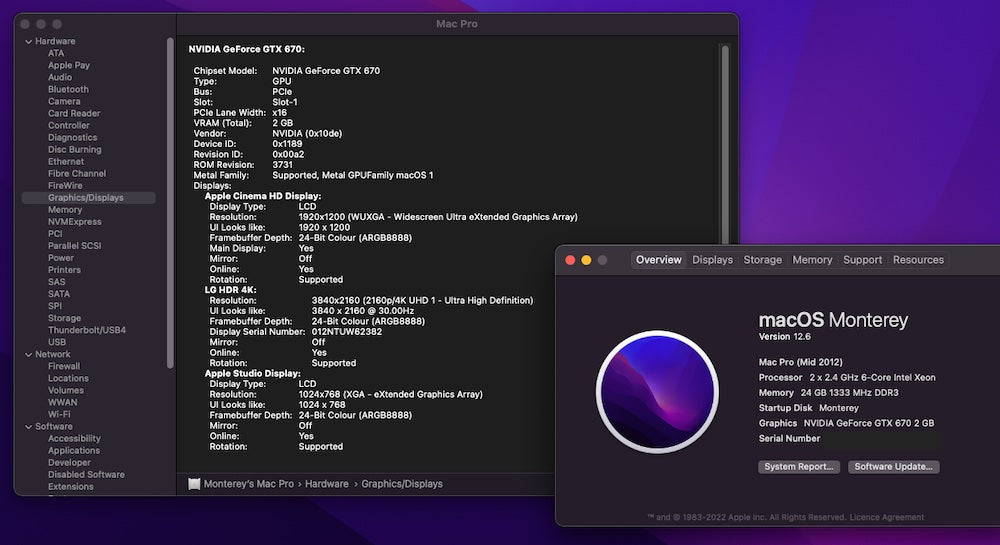Collapse the Software section in sidebar
The image size is (1000, 545).
point(29,427)
